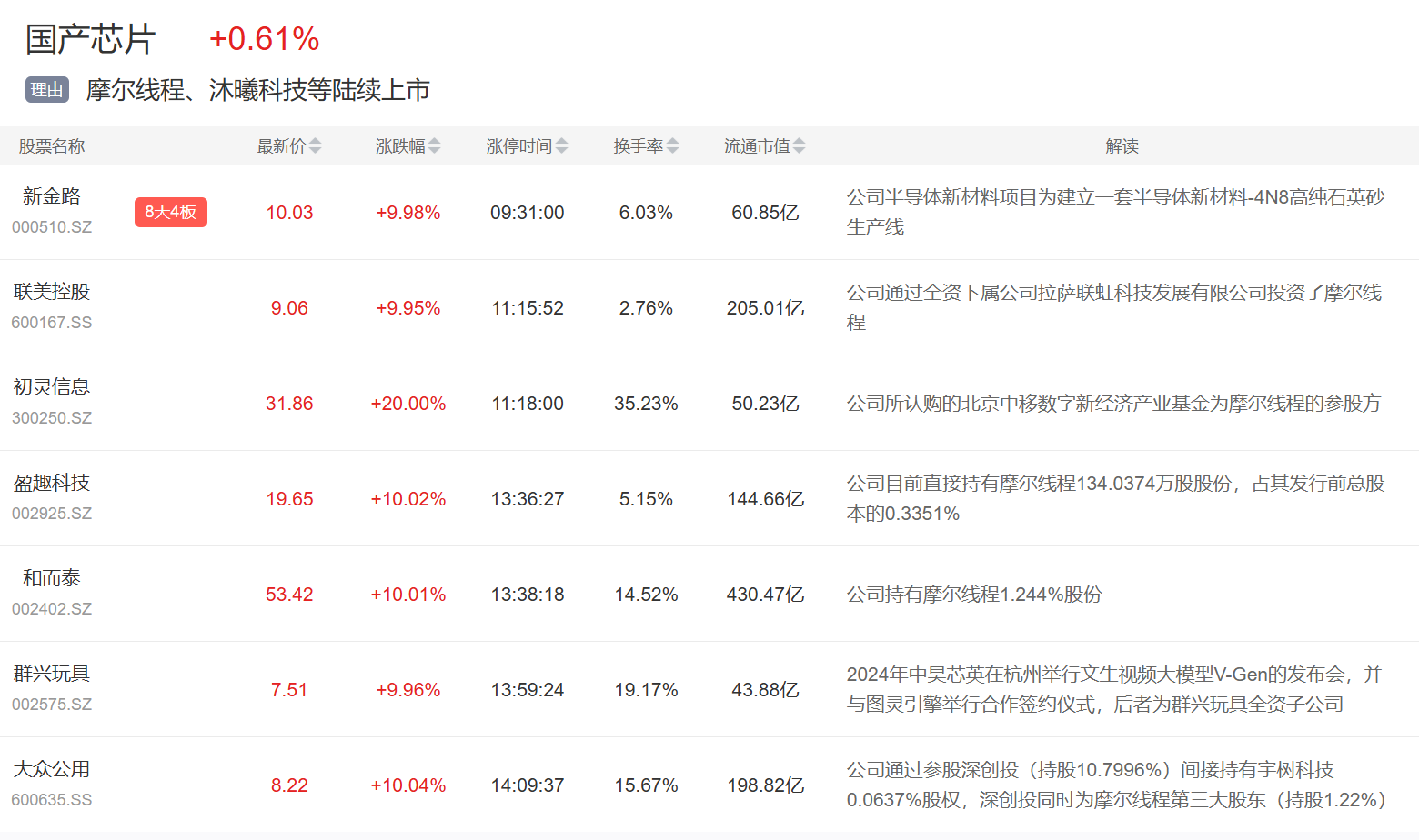Open 大众公用 stock entry
The width and height of the screenshot is (1419, 840).
coord(52,769)
